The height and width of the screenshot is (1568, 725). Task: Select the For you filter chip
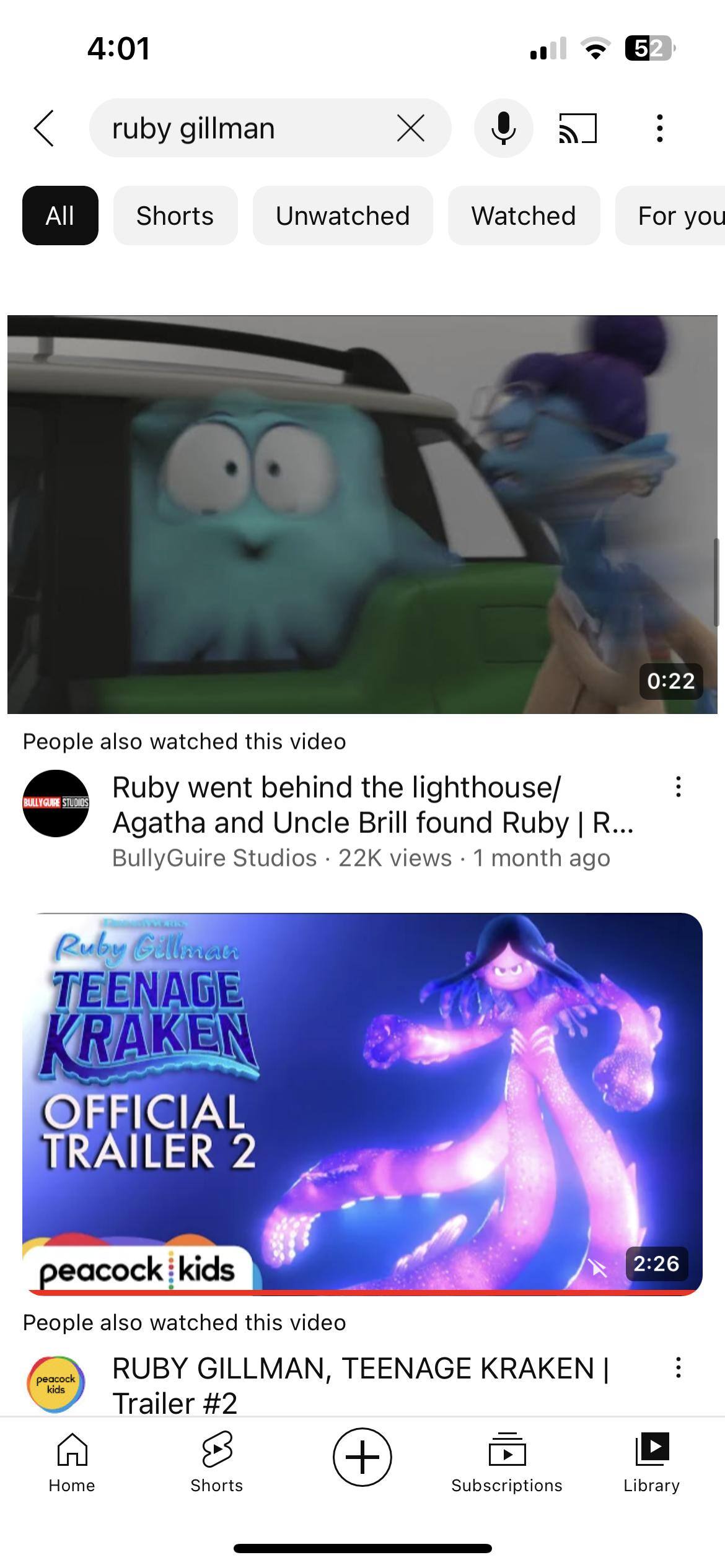click(x=670, y=216)
